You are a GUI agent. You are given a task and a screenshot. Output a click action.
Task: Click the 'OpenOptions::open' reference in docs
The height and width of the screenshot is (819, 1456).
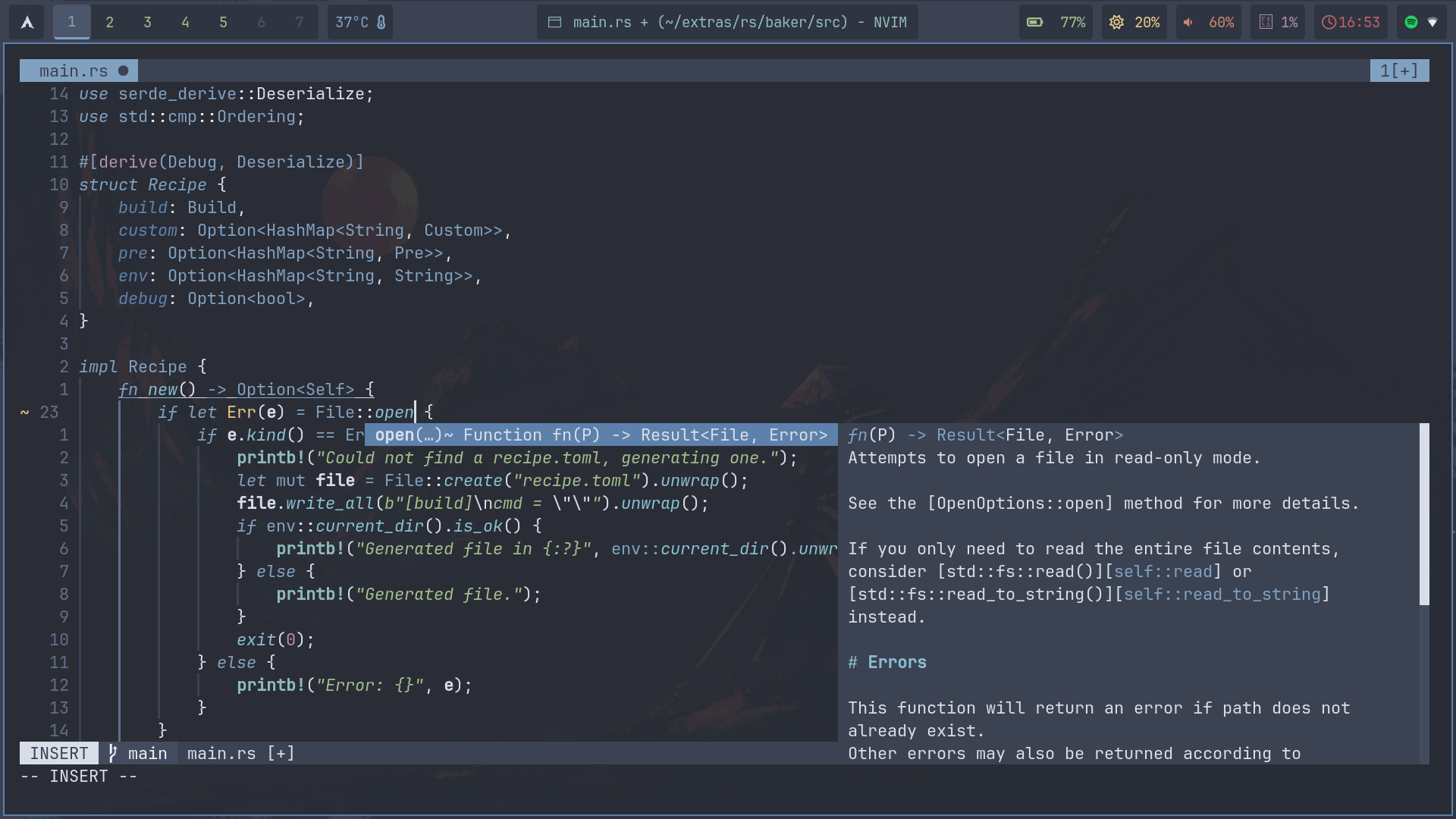coord(1020,503)
